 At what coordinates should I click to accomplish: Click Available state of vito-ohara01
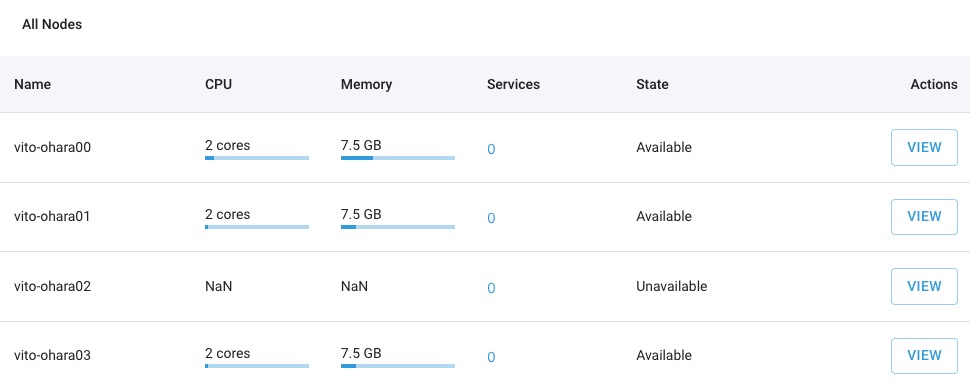point(664,216)
